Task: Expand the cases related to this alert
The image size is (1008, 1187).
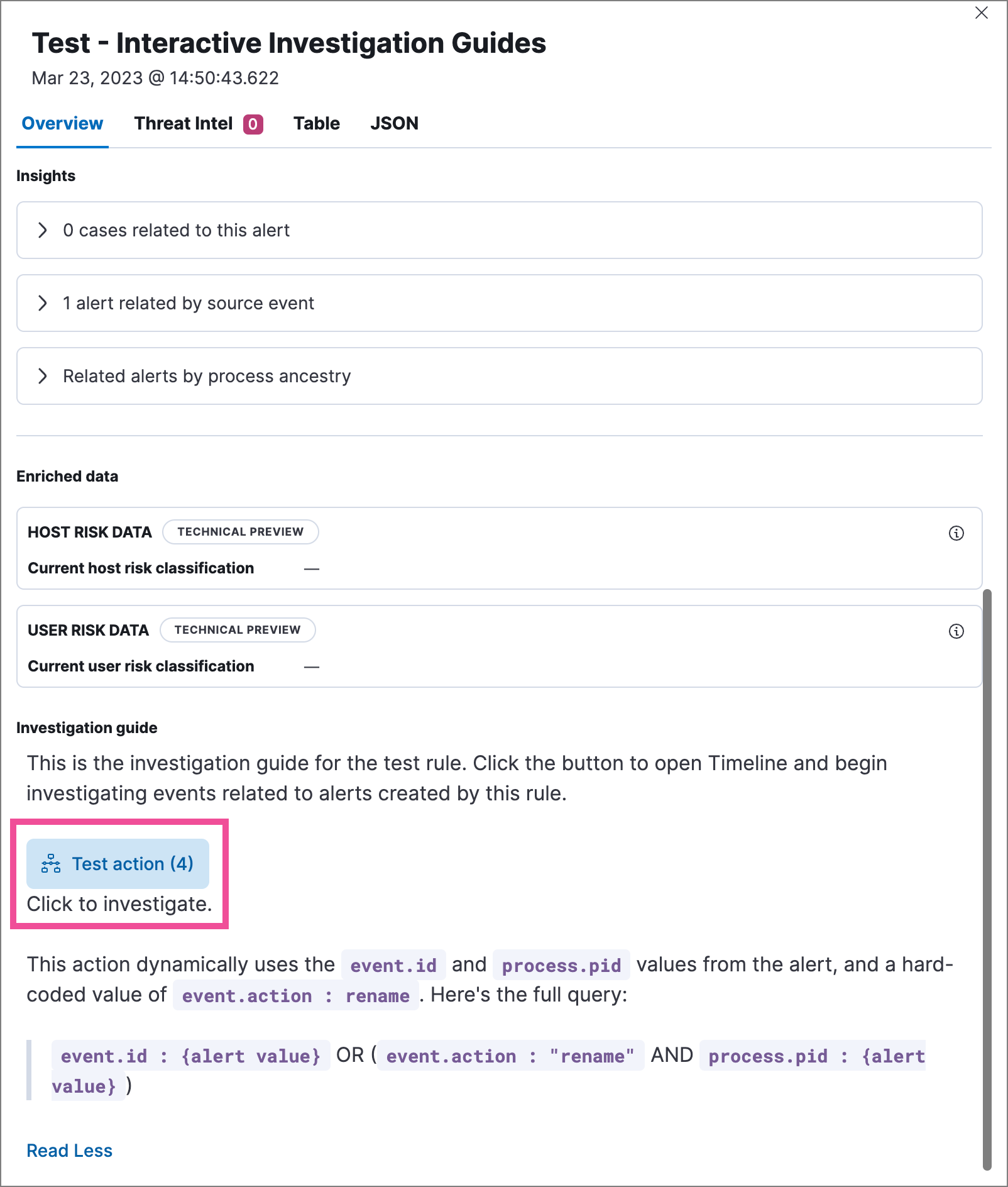Action: point(43,230)
